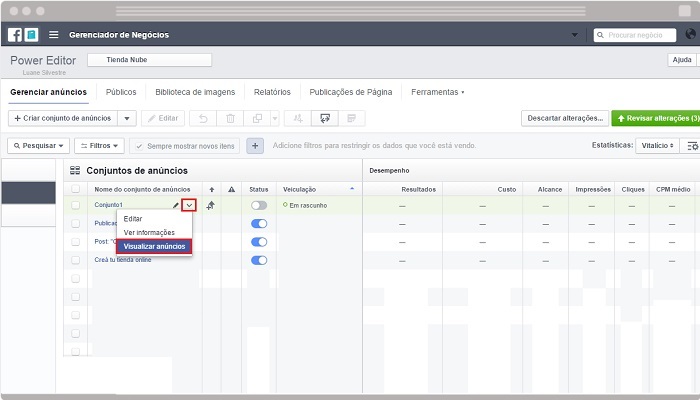Open the hamburger menu icon
The width and height of the screenshot is (700, 400).
coord(54,34)
